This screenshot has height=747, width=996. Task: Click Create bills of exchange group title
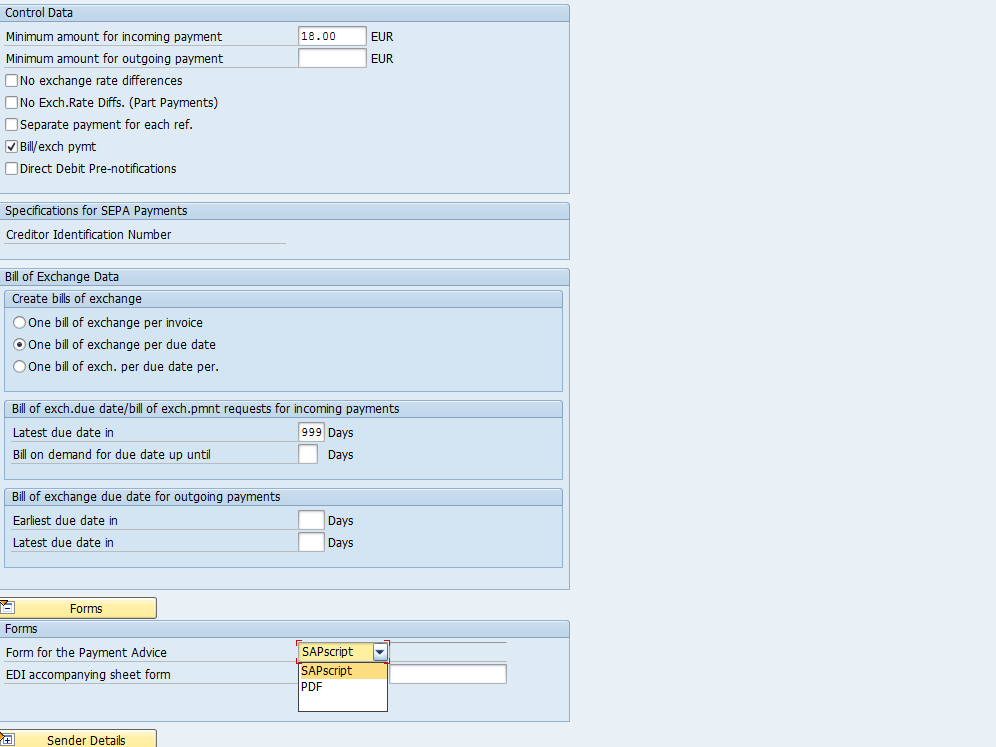(77, 299)
